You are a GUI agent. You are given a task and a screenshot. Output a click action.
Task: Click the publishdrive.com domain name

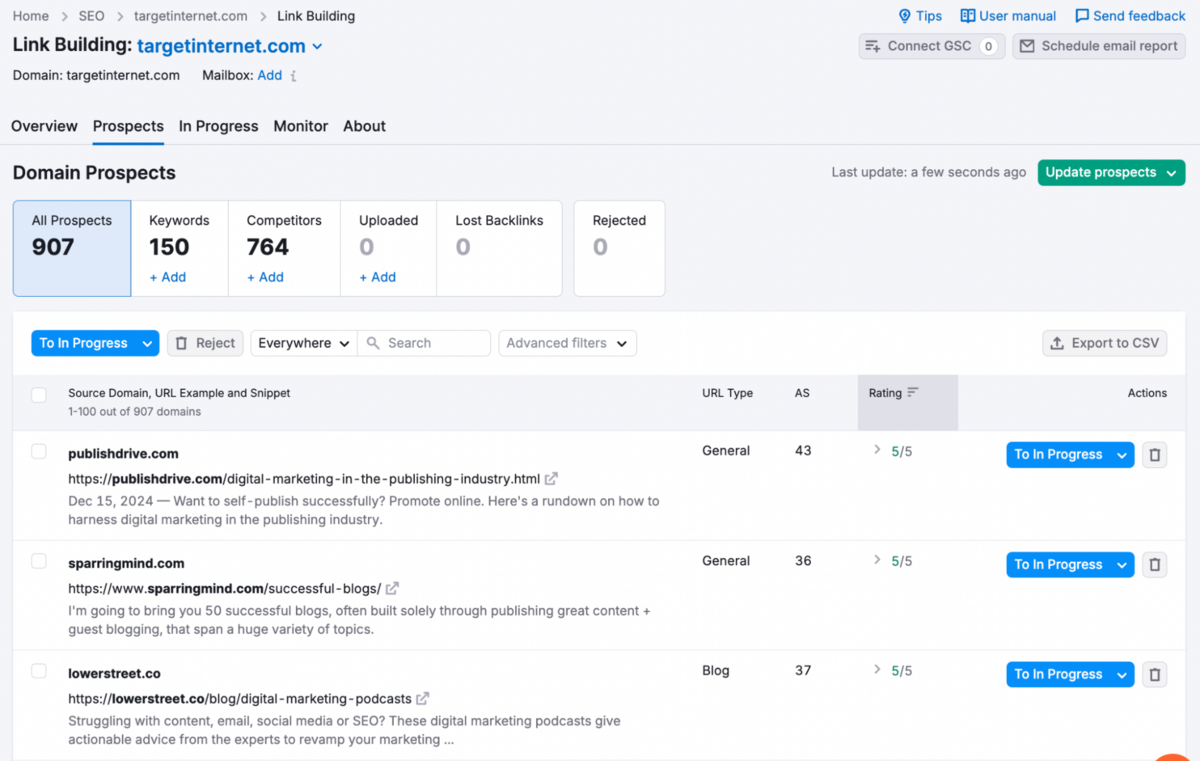(x=123, y=454)
